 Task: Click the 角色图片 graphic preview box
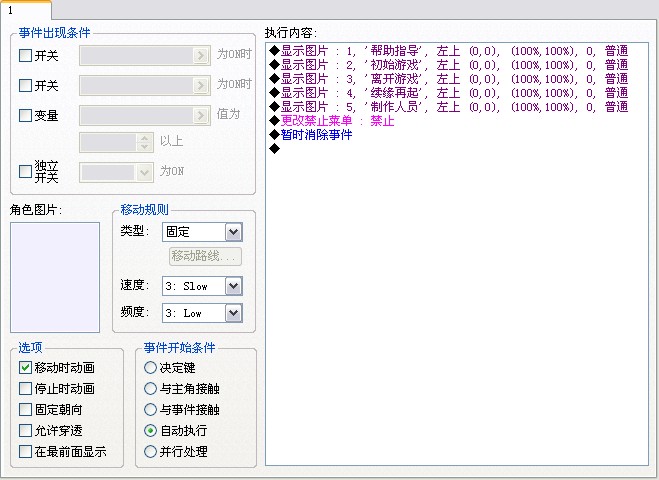tap(55, 277)
